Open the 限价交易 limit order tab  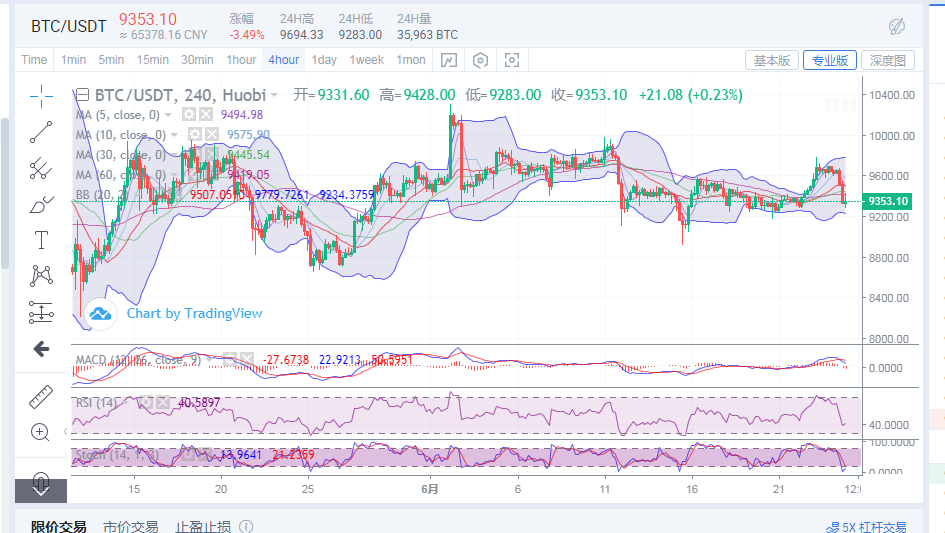pyautogui.click(x=58, y=527)
